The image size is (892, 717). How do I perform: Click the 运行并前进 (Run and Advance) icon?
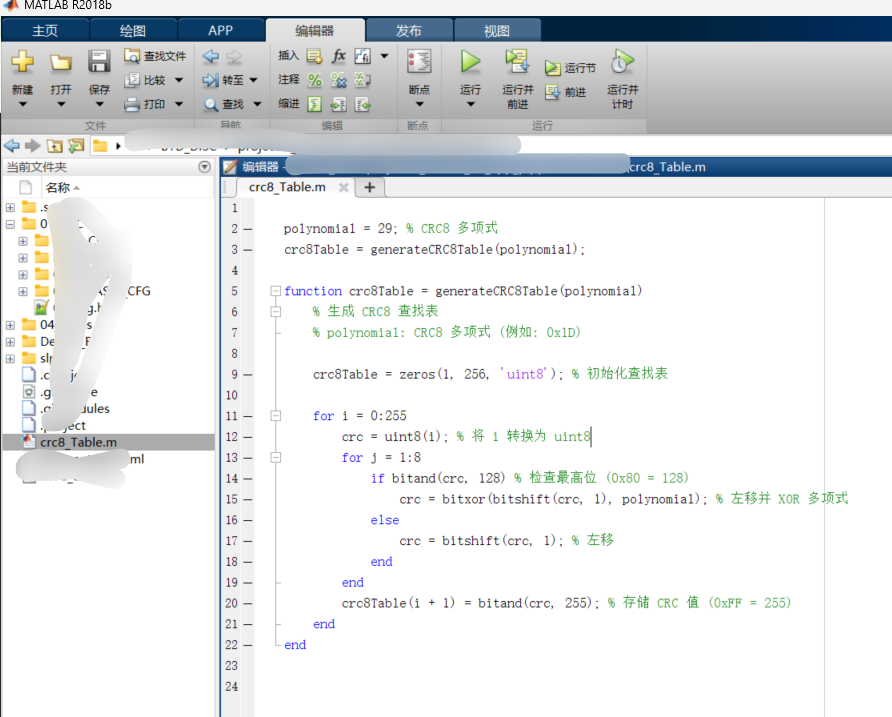(x=517, y=62)
